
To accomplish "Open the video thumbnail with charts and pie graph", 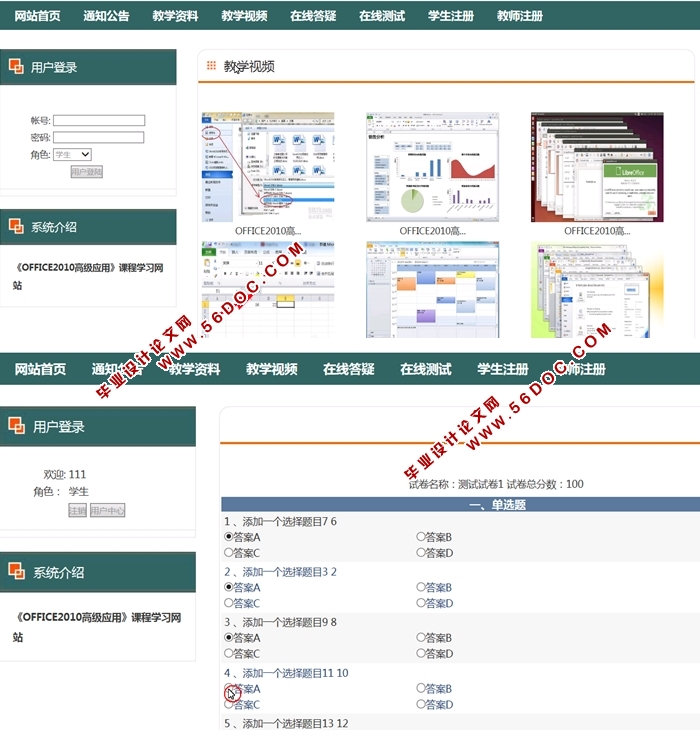I will pos(432,167).
